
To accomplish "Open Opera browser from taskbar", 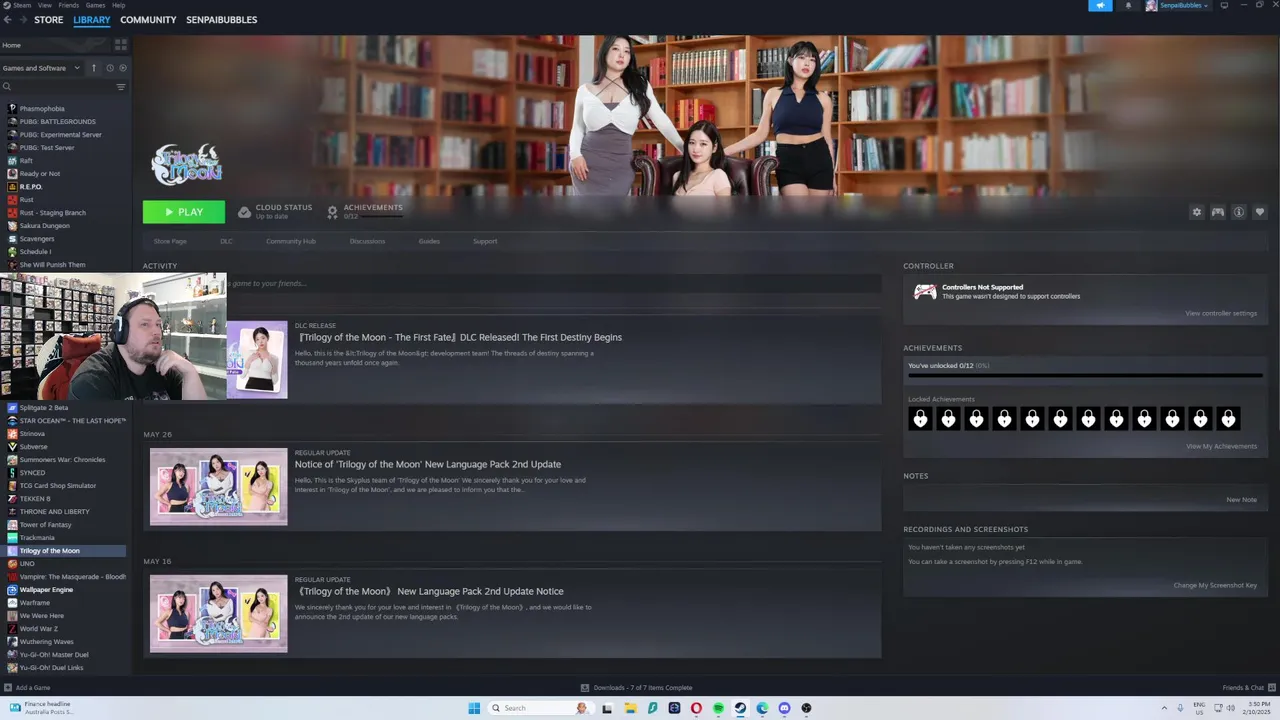I will (696, 708).
